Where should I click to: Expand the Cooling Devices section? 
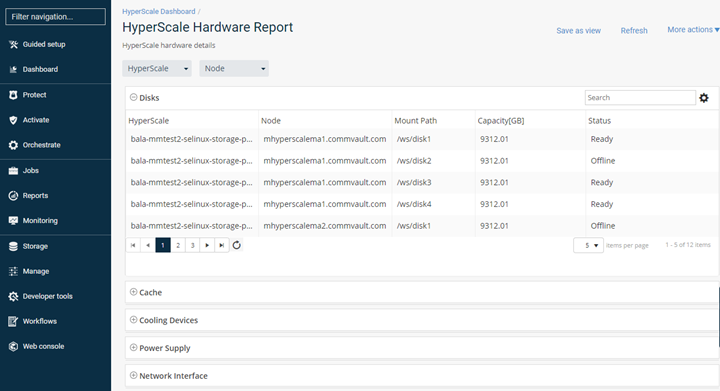coord(134,320)
